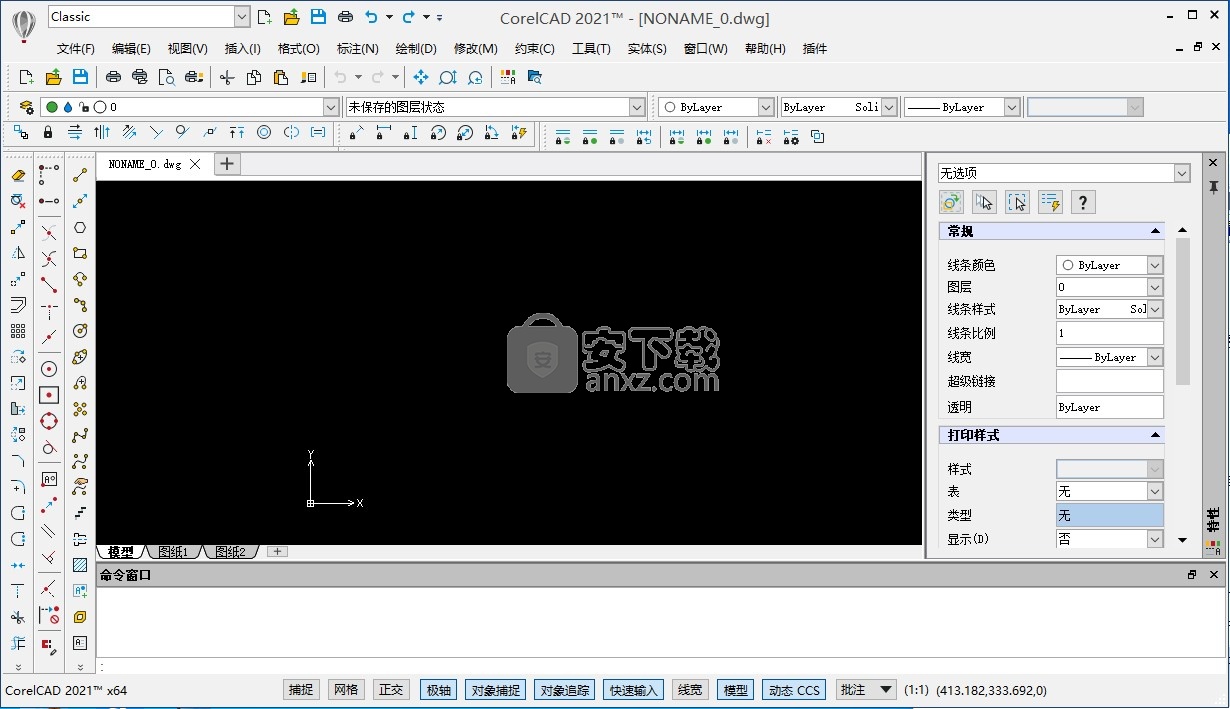
Task: Select the Pattern array grid tool
Action: pyautogui.click(x=17, y=331)
